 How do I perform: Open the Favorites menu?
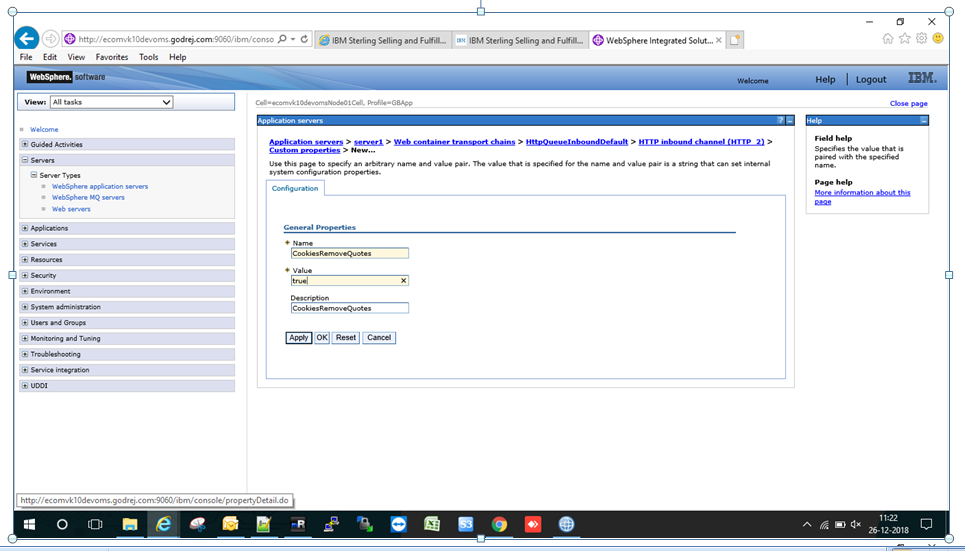(x=112, y=57)
